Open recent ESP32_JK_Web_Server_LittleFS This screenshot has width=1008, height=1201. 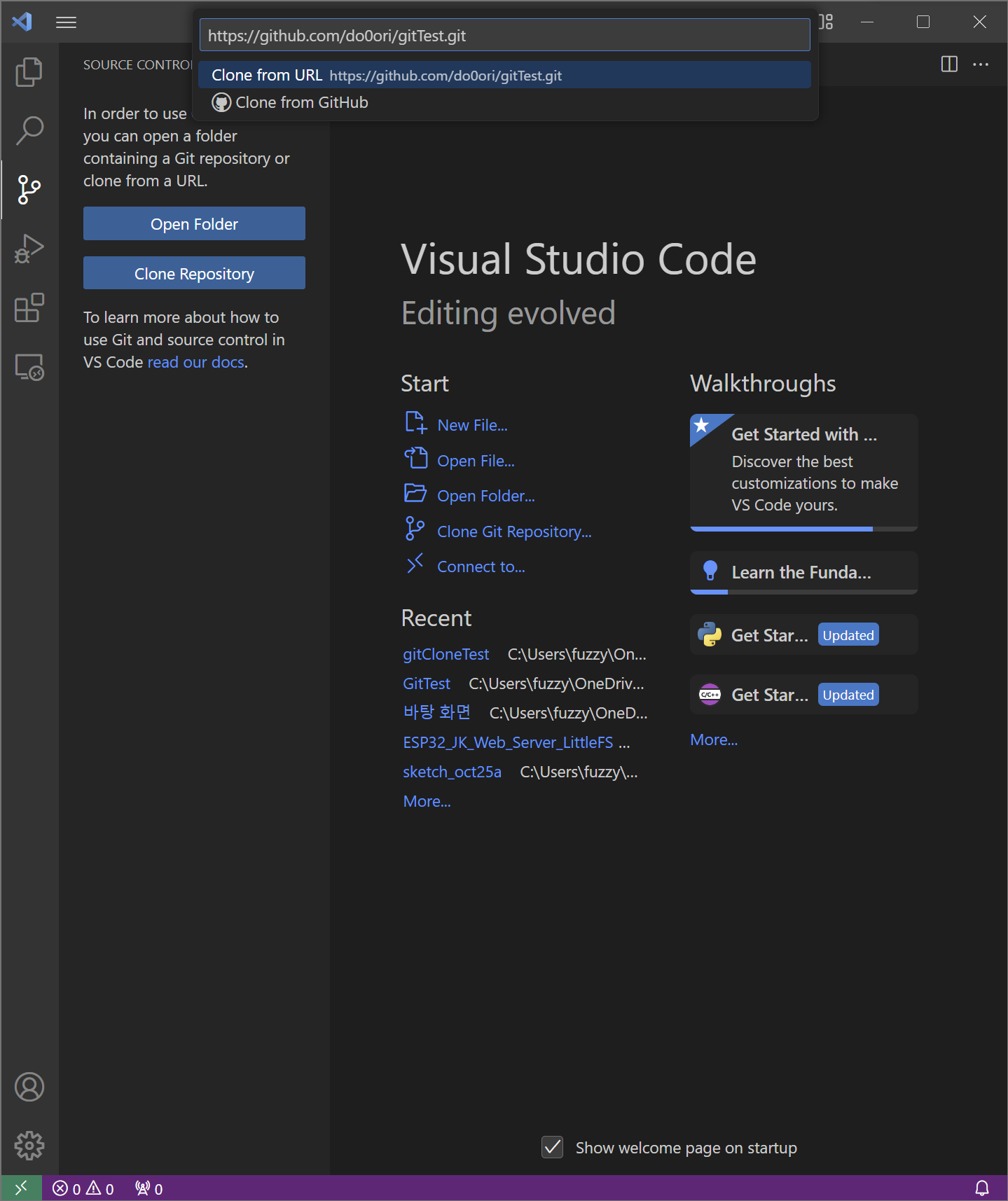tap(508, 742)
